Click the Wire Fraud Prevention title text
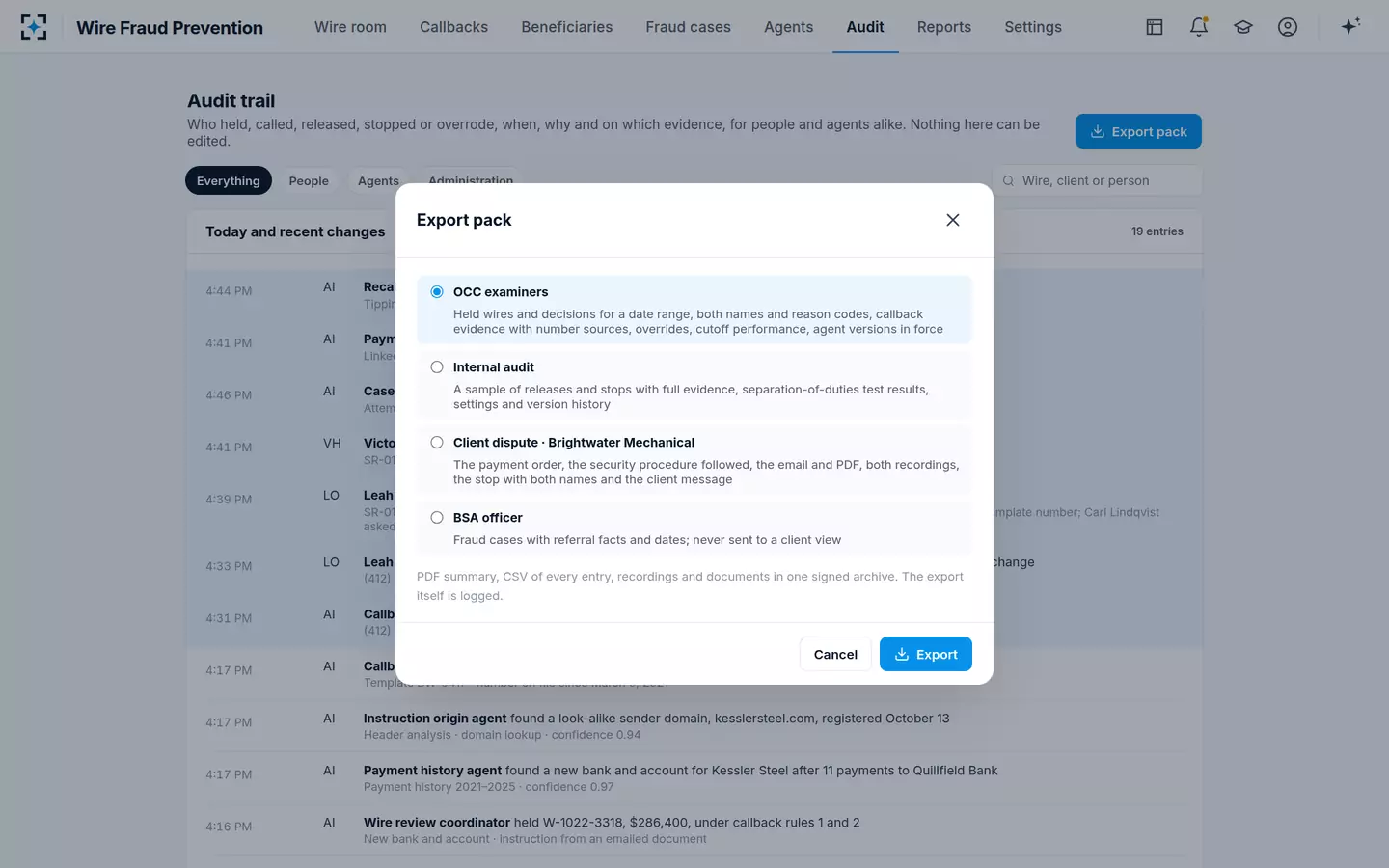The image size is (1389, 868). point(170,27)
